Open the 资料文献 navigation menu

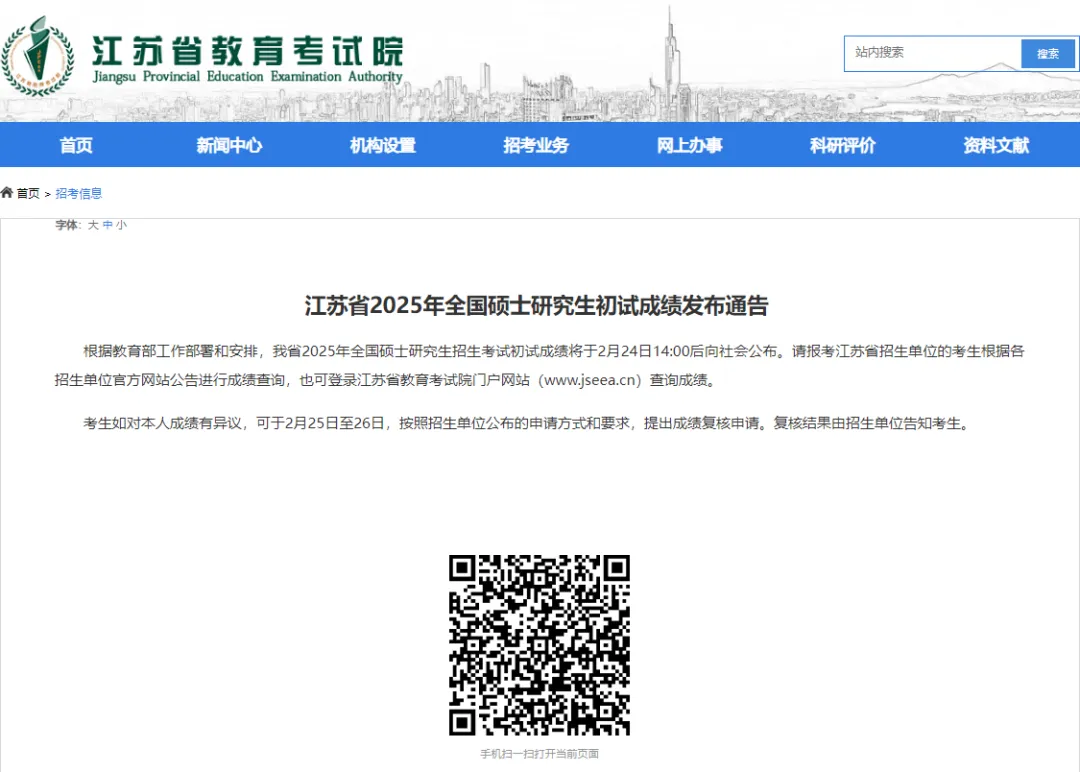coord(996,145)
